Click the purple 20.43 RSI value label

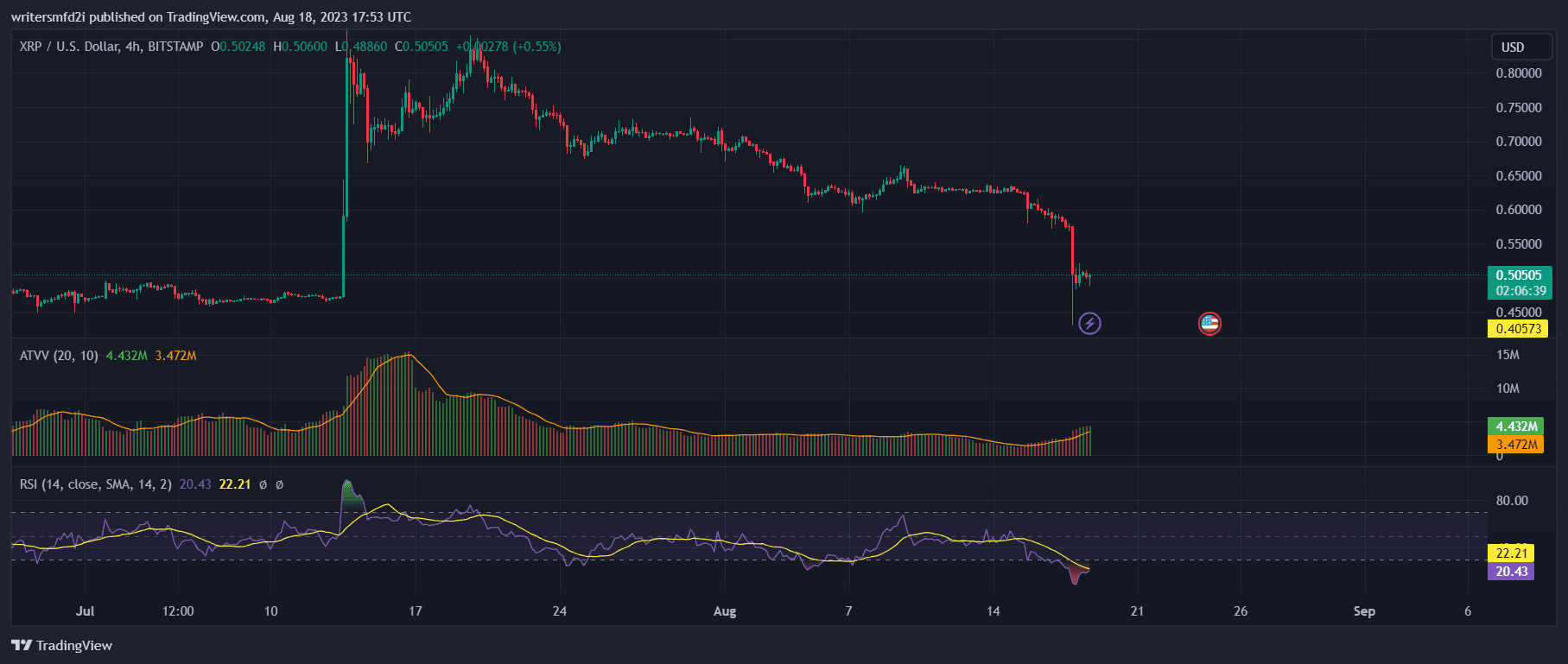click(1512, 571)
